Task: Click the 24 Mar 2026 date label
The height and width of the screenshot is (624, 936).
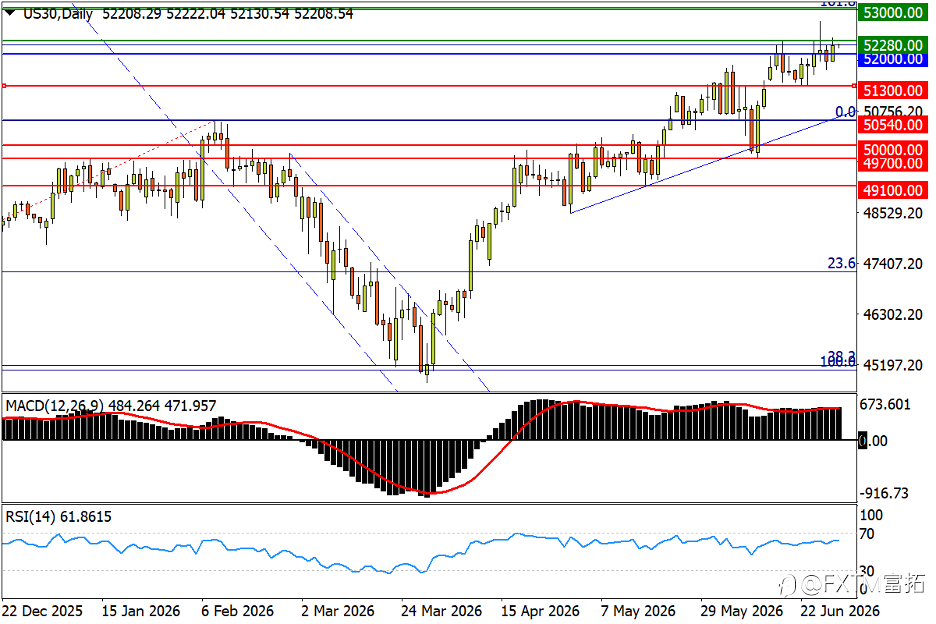Action: click(x=442, y=611)
